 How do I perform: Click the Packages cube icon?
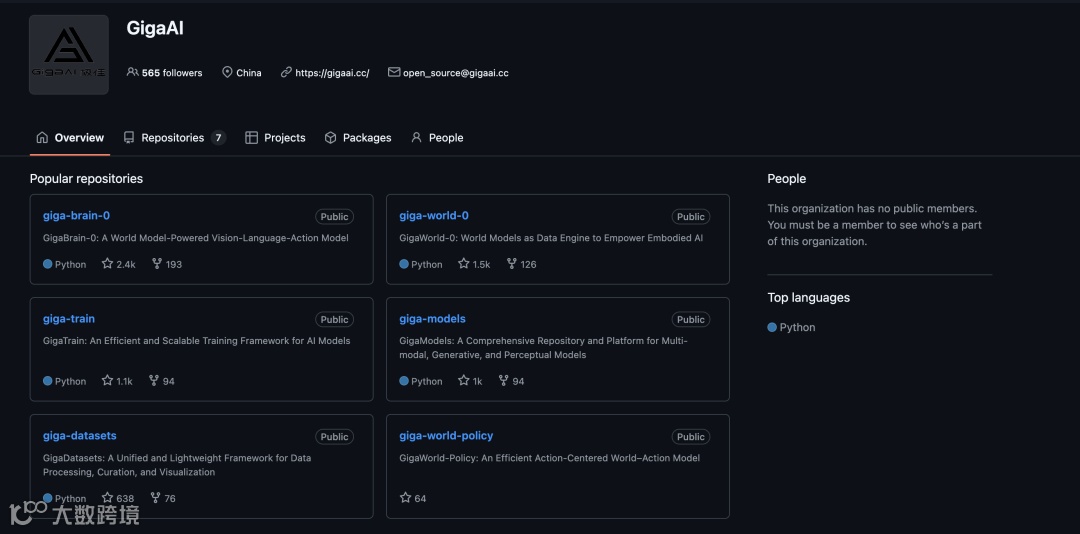click(x=331, y=138)
